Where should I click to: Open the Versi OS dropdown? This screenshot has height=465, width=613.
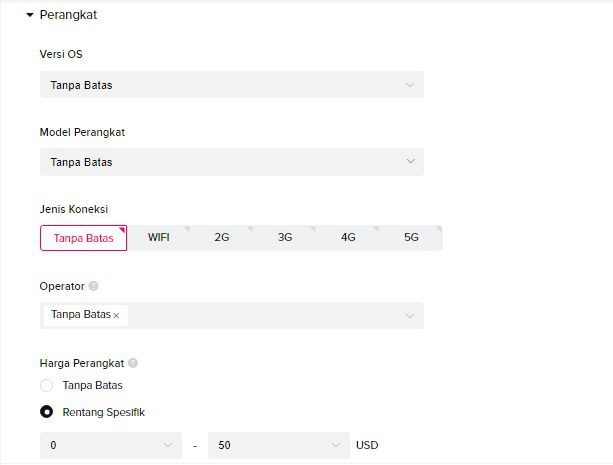[x=232, y=84]
